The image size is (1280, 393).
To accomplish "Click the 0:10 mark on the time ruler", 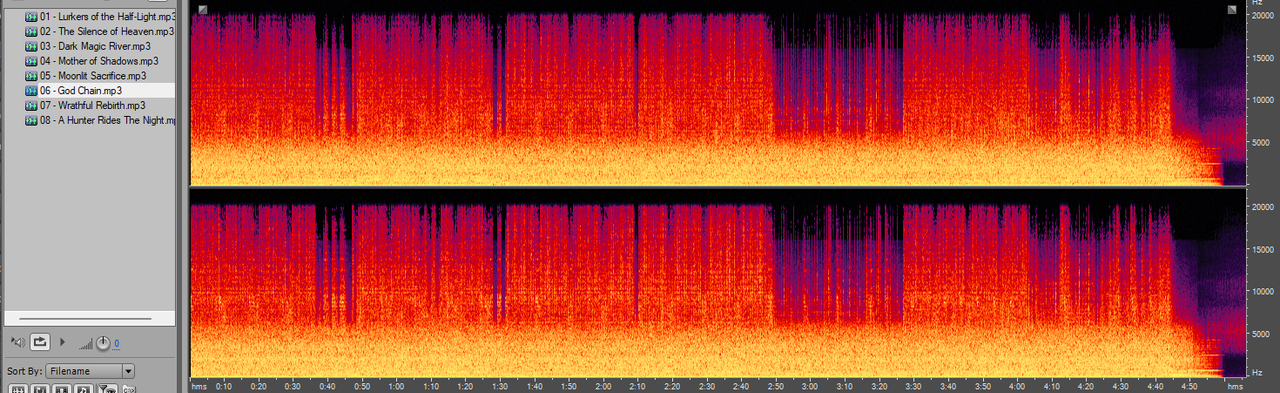I will coord(224,385).
